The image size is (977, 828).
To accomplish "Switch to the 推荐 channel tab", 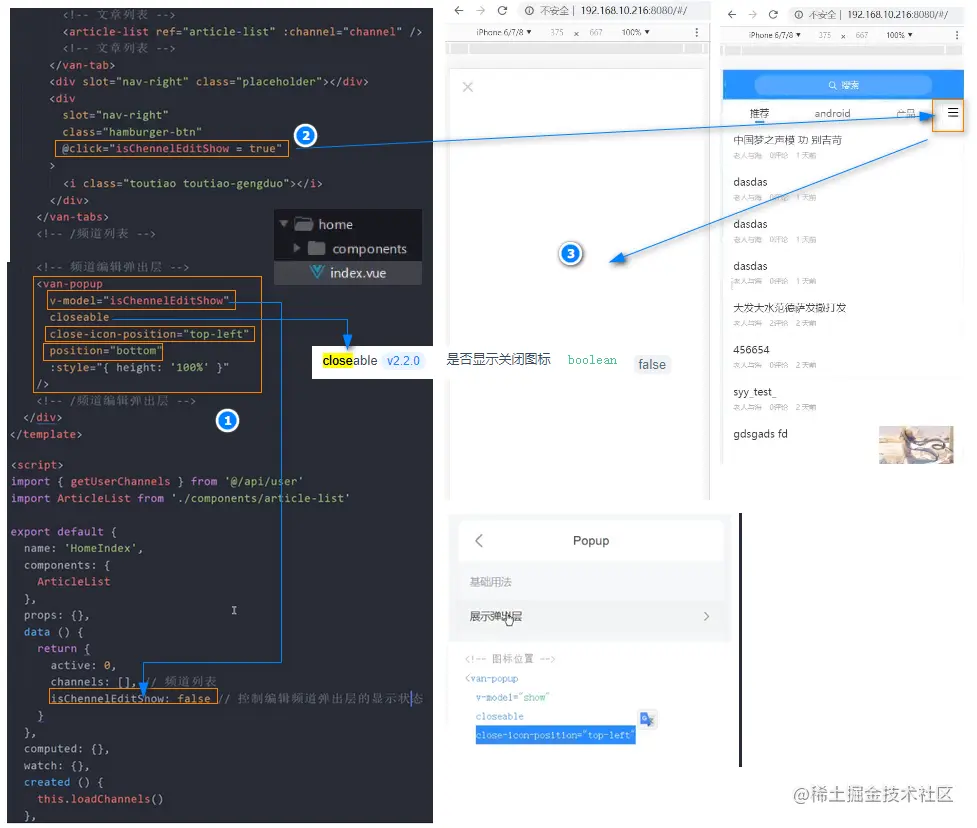I will pos(759,113).
